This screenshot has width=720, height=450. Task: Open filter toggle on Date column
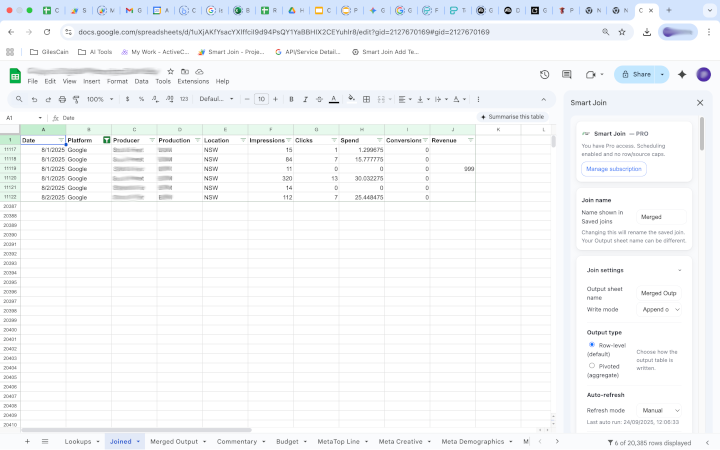pyautogui.click(x=61, y=140)
